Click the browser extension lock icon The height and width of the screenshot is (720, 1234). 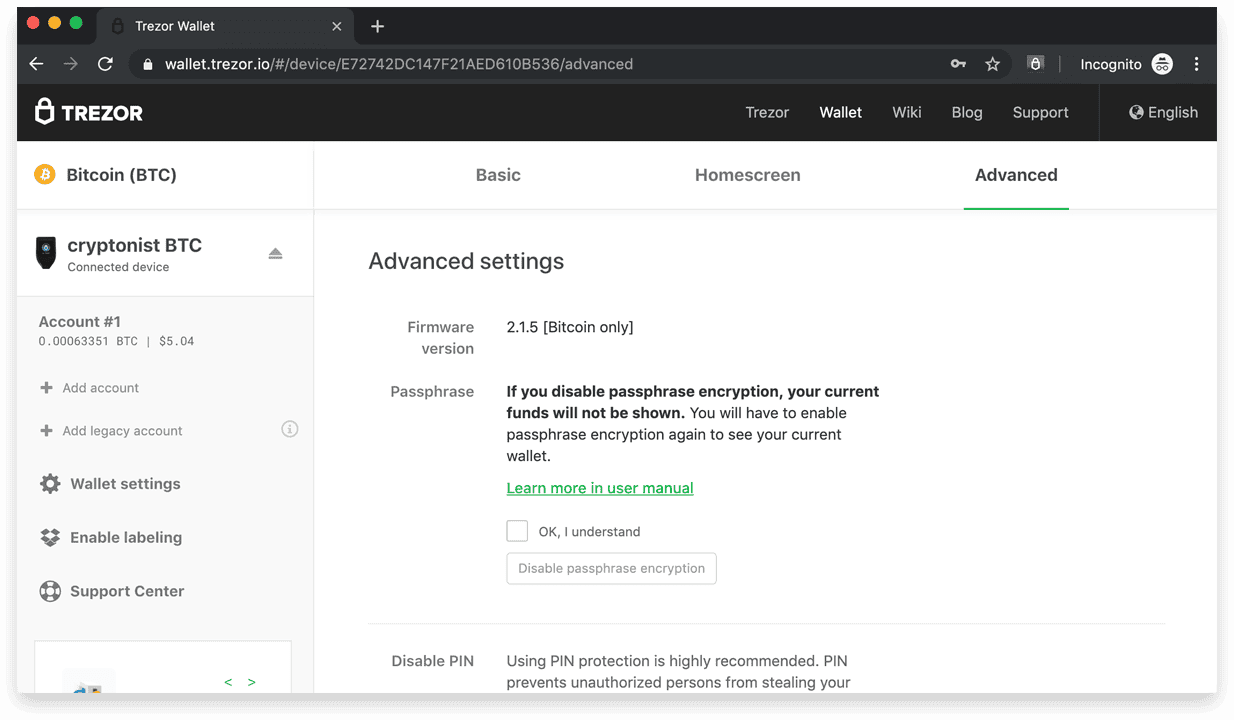point(1036,64)
